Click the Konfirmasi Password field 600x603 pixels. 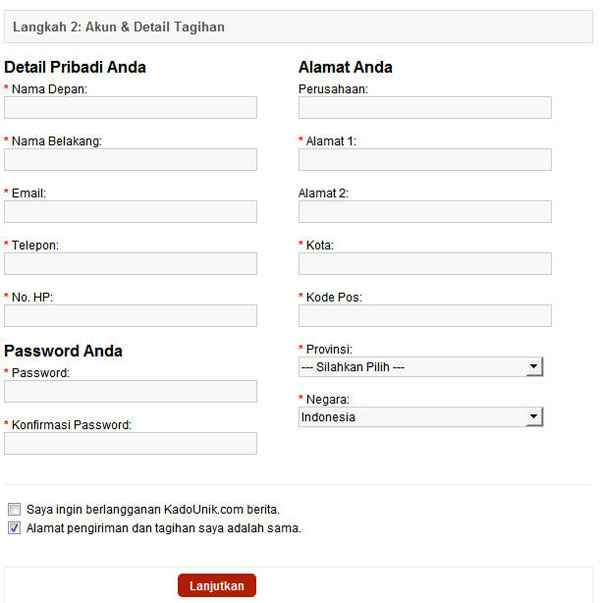[130, 443]
